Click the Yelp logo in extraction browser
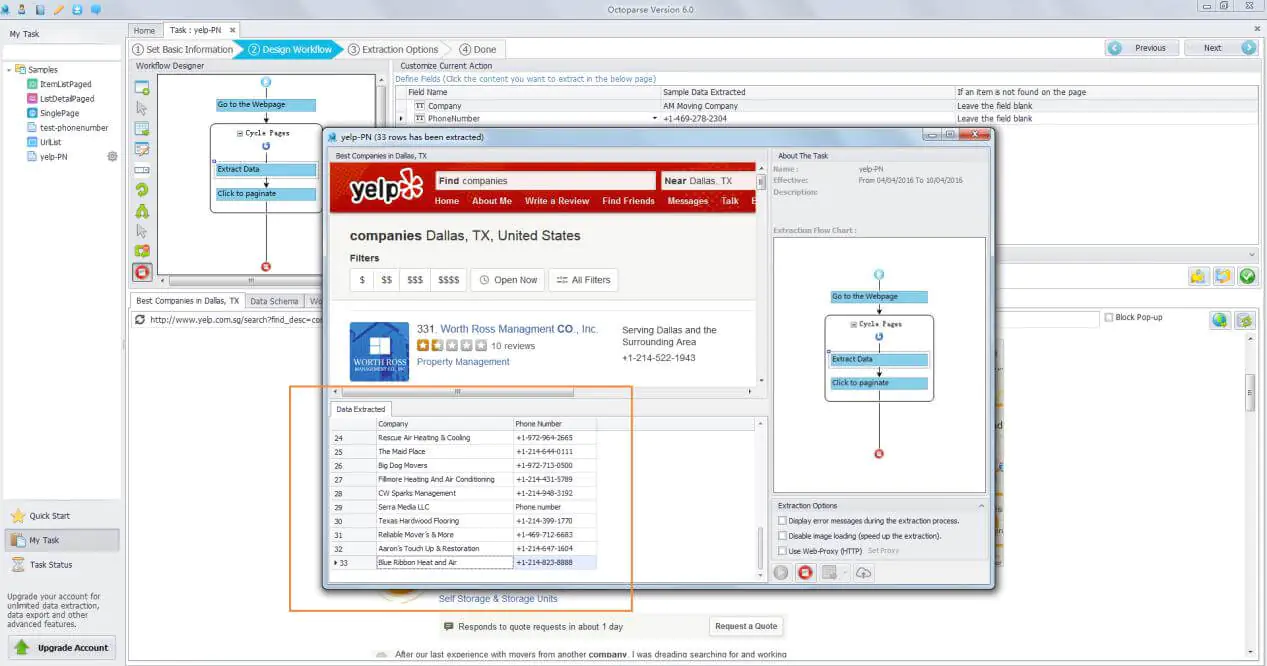Screen dimensions: 1267x666 pos(385,188)
